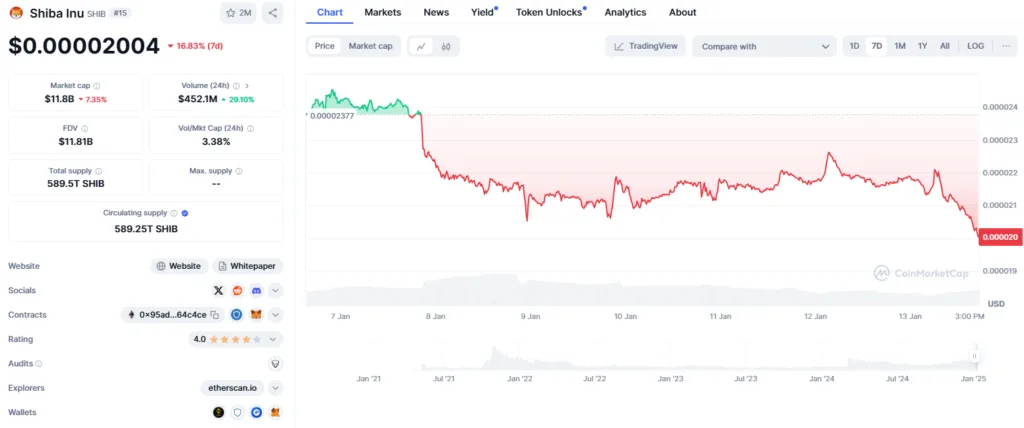Copy the contract address 0x95ad...64c4ce
This screenshot has height=428, width=1024.
click(x=214, y=315)
